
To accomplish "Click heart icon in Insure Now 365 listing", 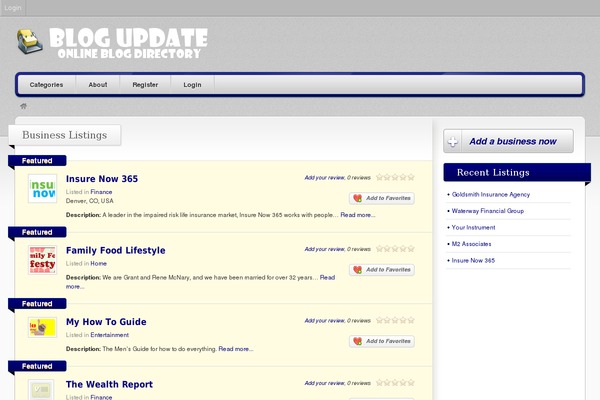I will coord(357,198).
